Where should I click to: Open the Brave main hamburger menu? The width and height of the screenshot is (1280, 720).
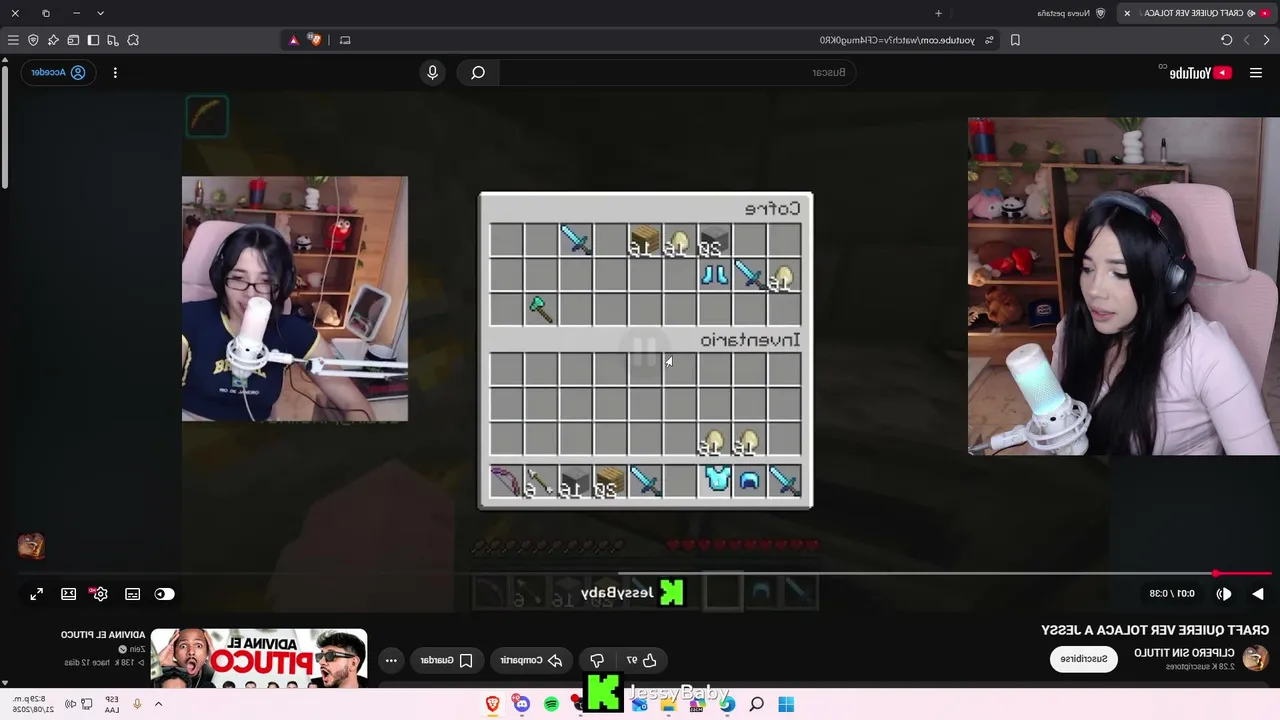pos(13,40)
